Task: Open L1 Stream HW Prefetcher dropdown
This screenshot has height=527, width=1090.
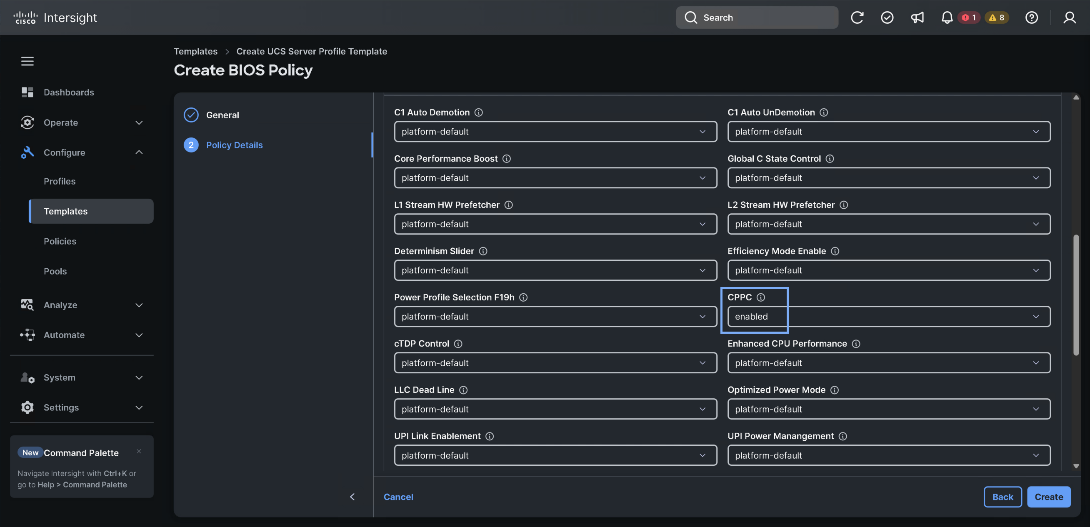Action: 555,224
